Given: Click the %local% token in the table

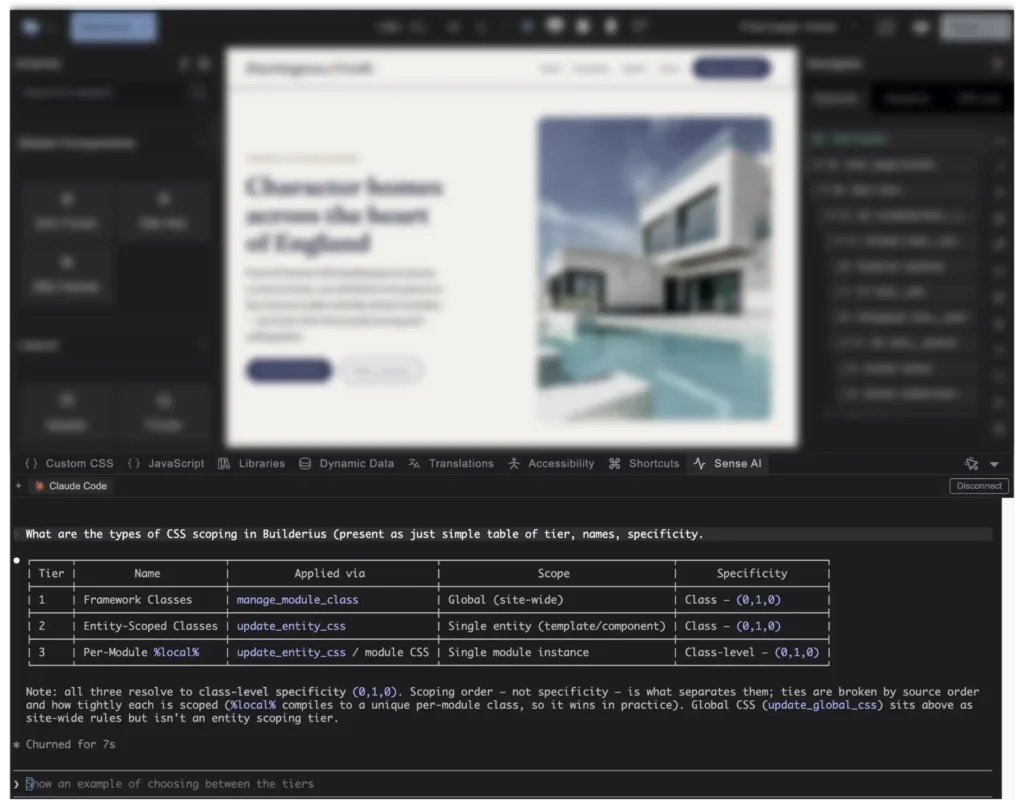Looking at the screenshot, I should (176, 652).
